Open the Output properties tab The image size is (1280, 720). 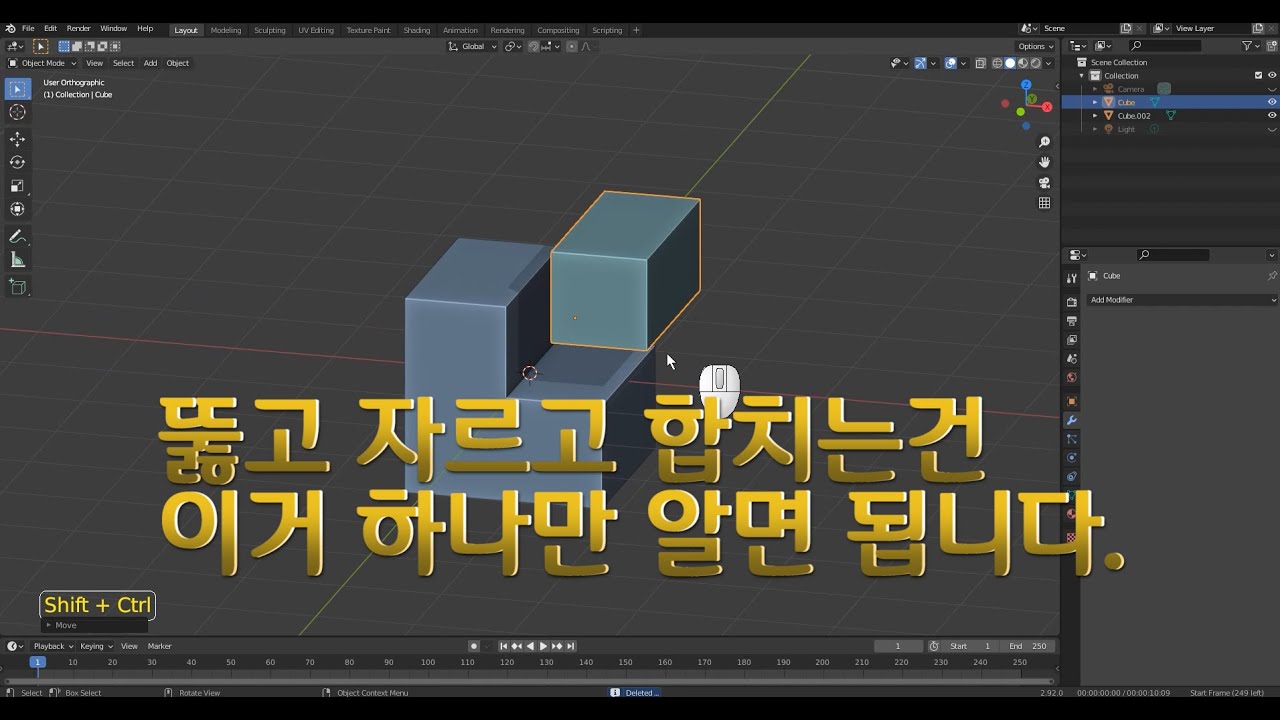pyautogui.click(x=1072, y=321)
